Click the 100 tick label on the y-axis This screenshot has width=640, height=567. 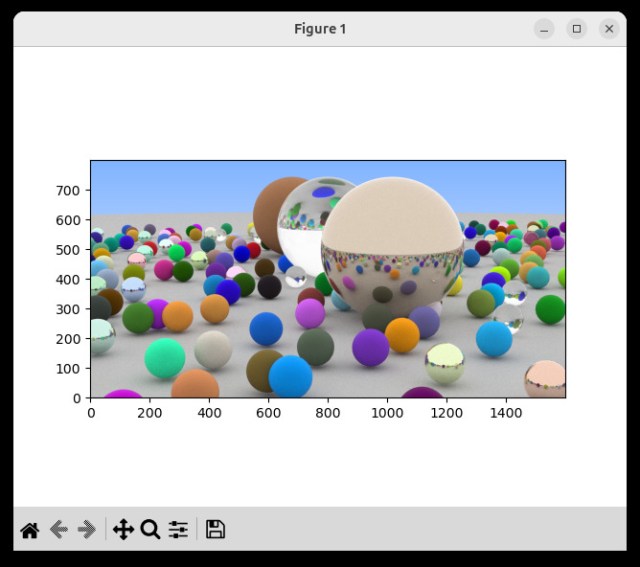pos(70,369)
